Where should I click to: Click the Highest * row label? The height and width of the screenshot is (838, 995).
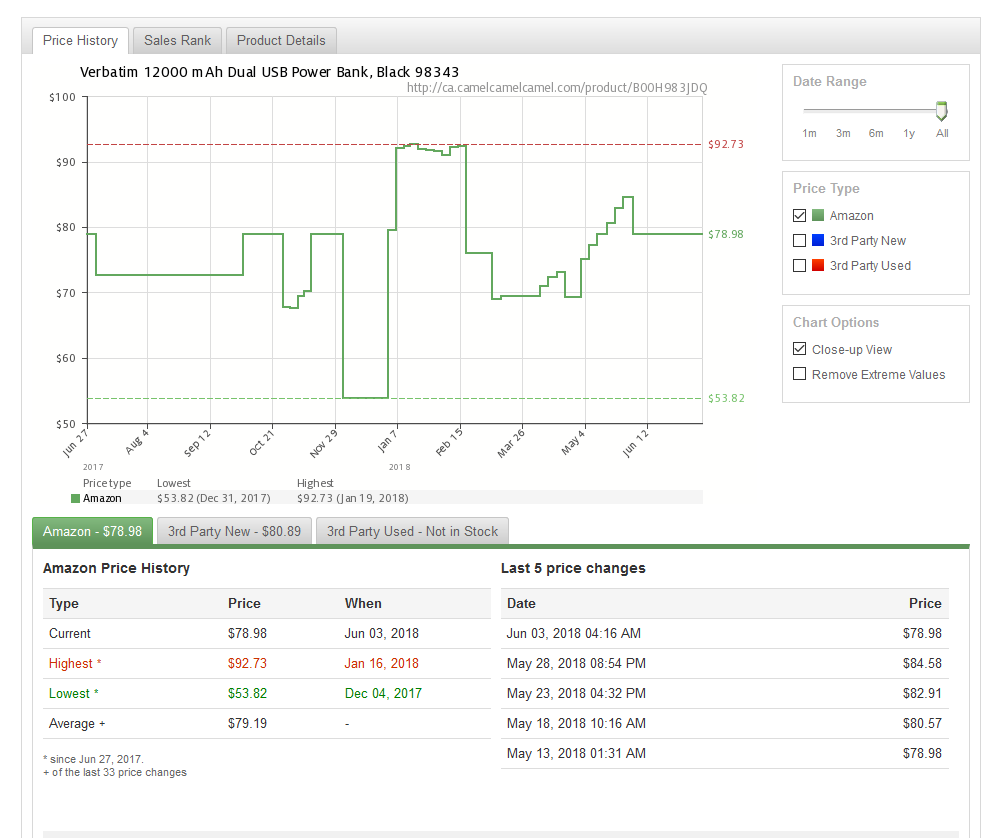tap(75, 664)
